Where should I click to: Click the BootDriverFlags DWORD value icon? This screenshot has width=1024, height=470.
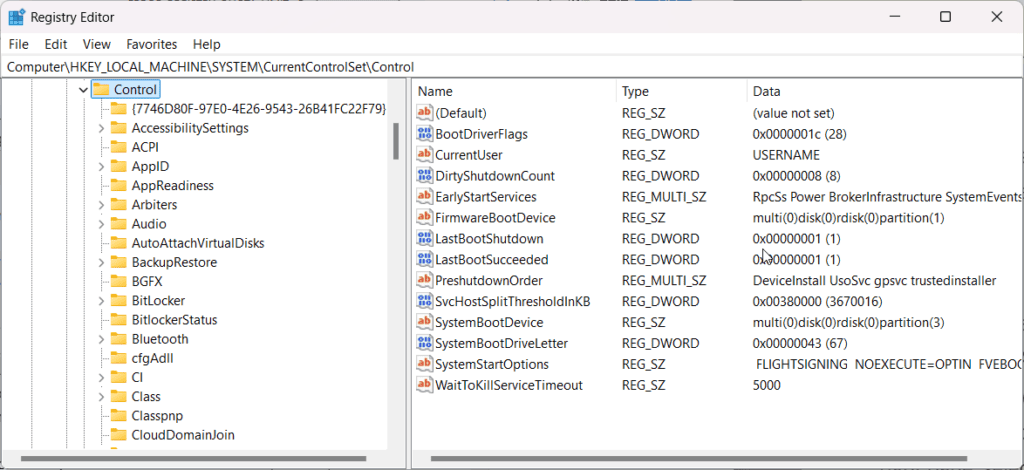pos(424,134)
